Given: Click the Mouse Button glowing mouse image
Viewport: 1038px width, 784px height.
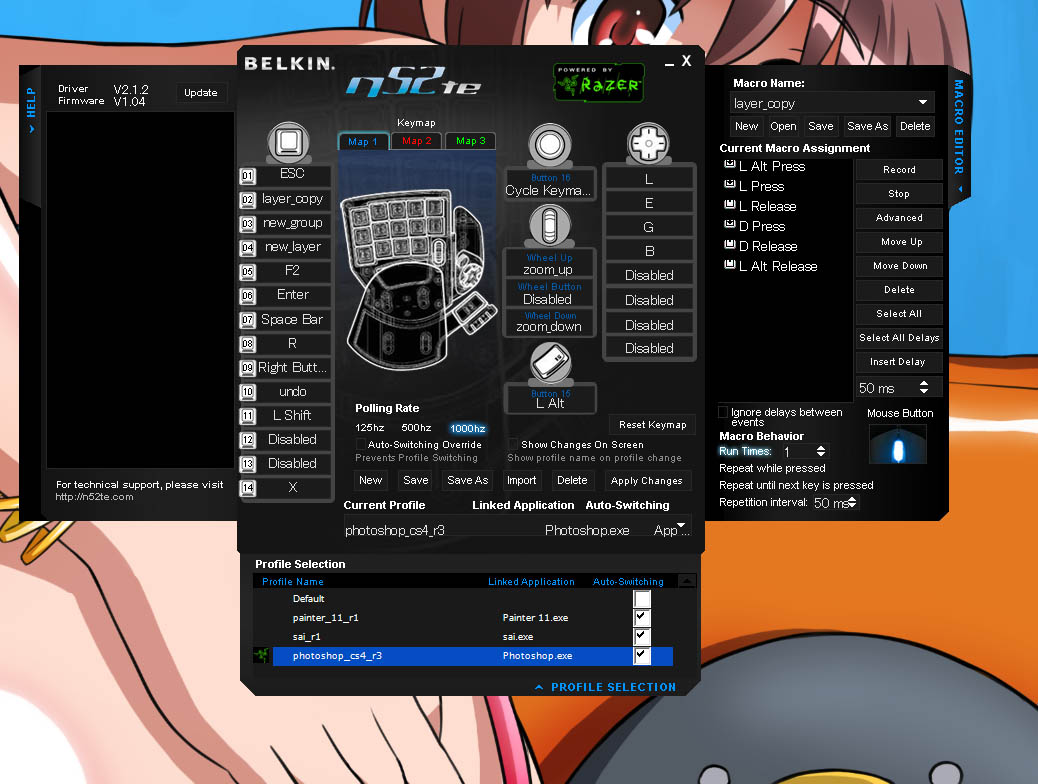Looking at the screenshot, I should 898,444.
